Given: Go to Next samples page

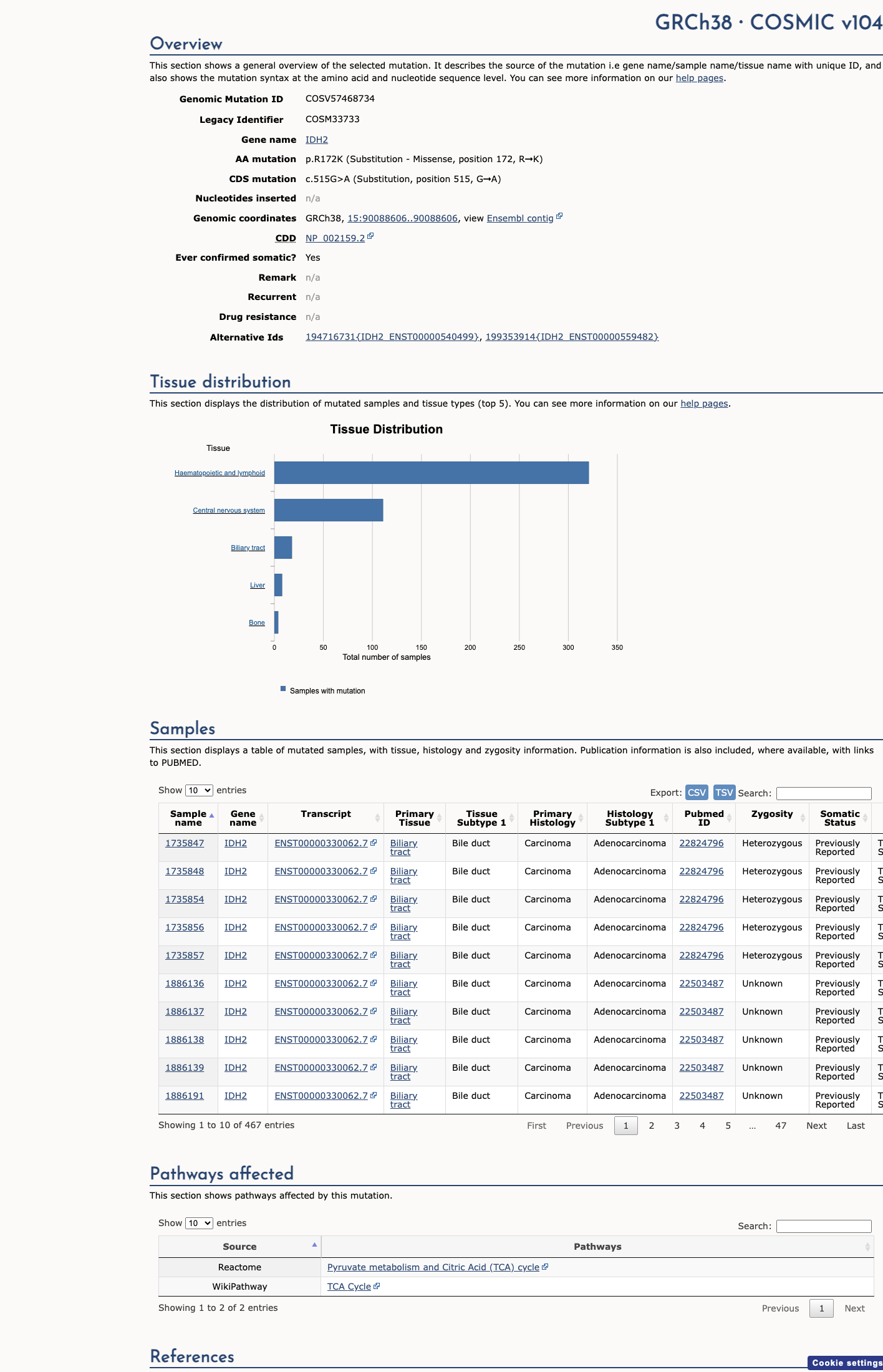Looking at the screenshot, I should (816, 1126).
